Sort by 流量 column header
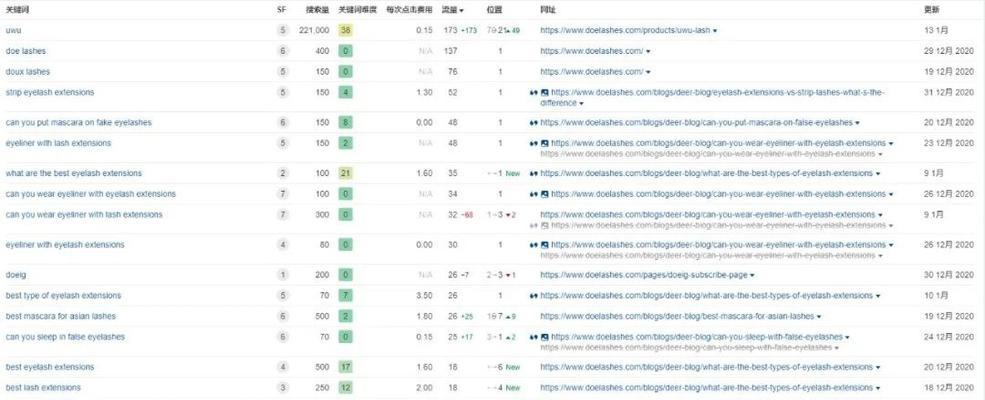Screen dimensions: 985x400 coord(453,10)
